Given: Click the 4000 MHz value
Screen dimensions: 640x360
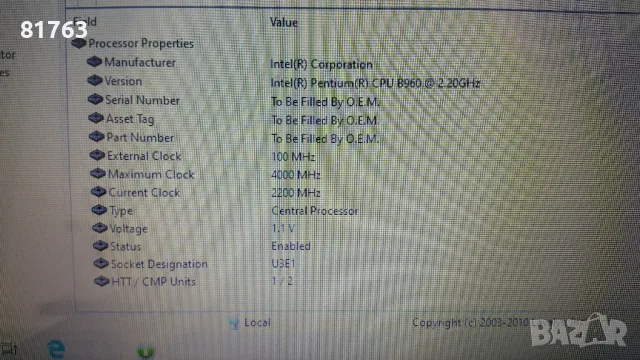Looking at the screenshot, I should coord(296,175).
